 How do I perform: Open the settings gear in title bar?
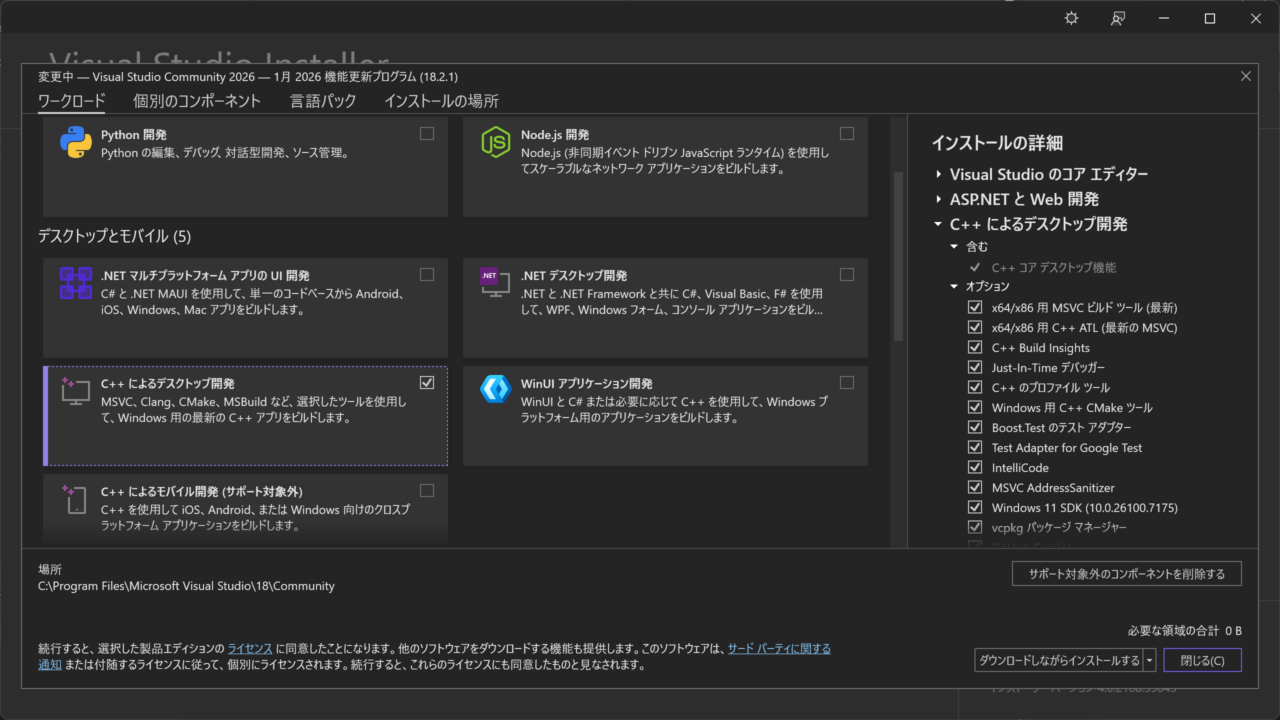[x=1071, y=19]
